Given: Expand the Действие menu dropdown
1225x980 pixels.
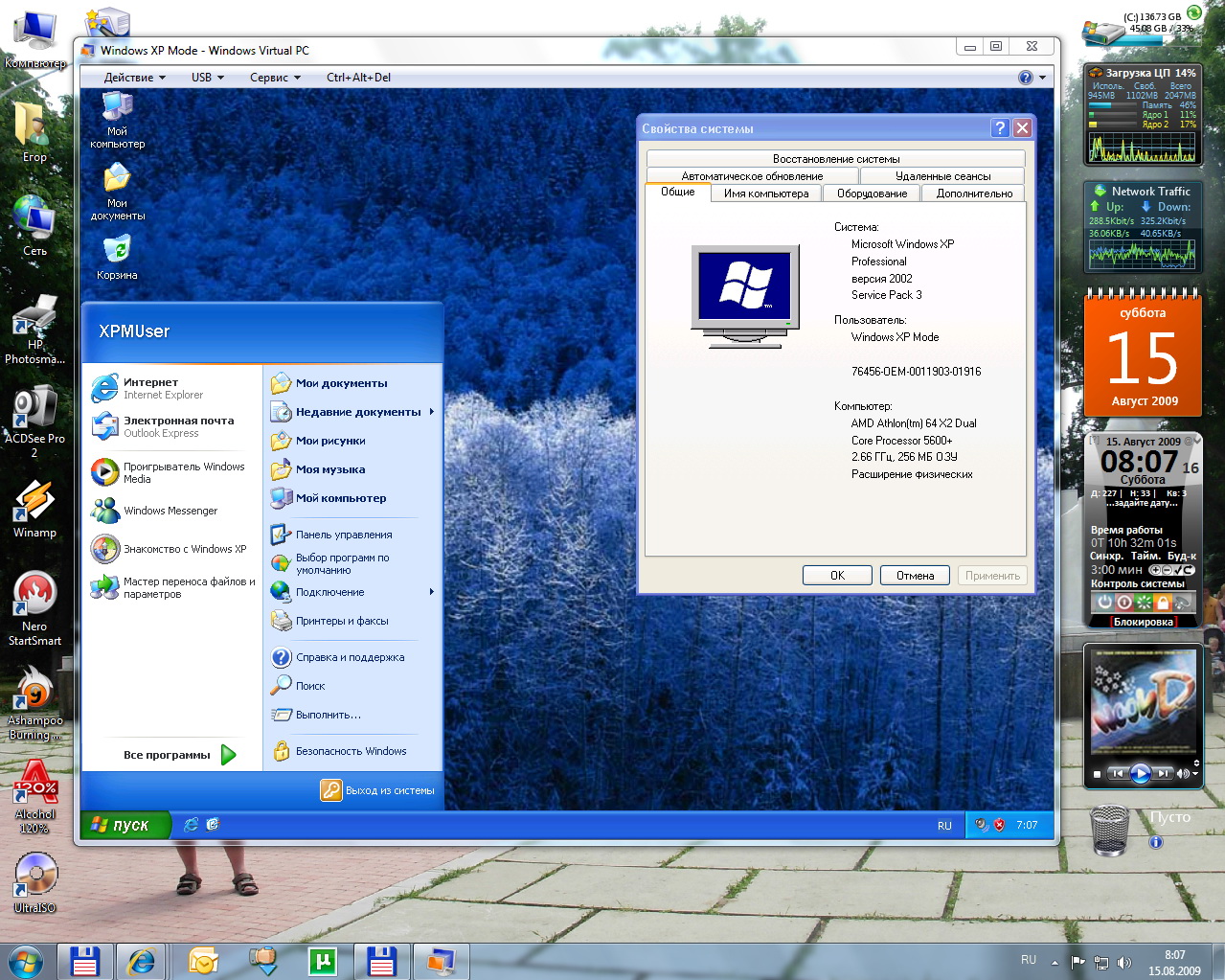Looking at the screenshot, I should click(134, 78).
